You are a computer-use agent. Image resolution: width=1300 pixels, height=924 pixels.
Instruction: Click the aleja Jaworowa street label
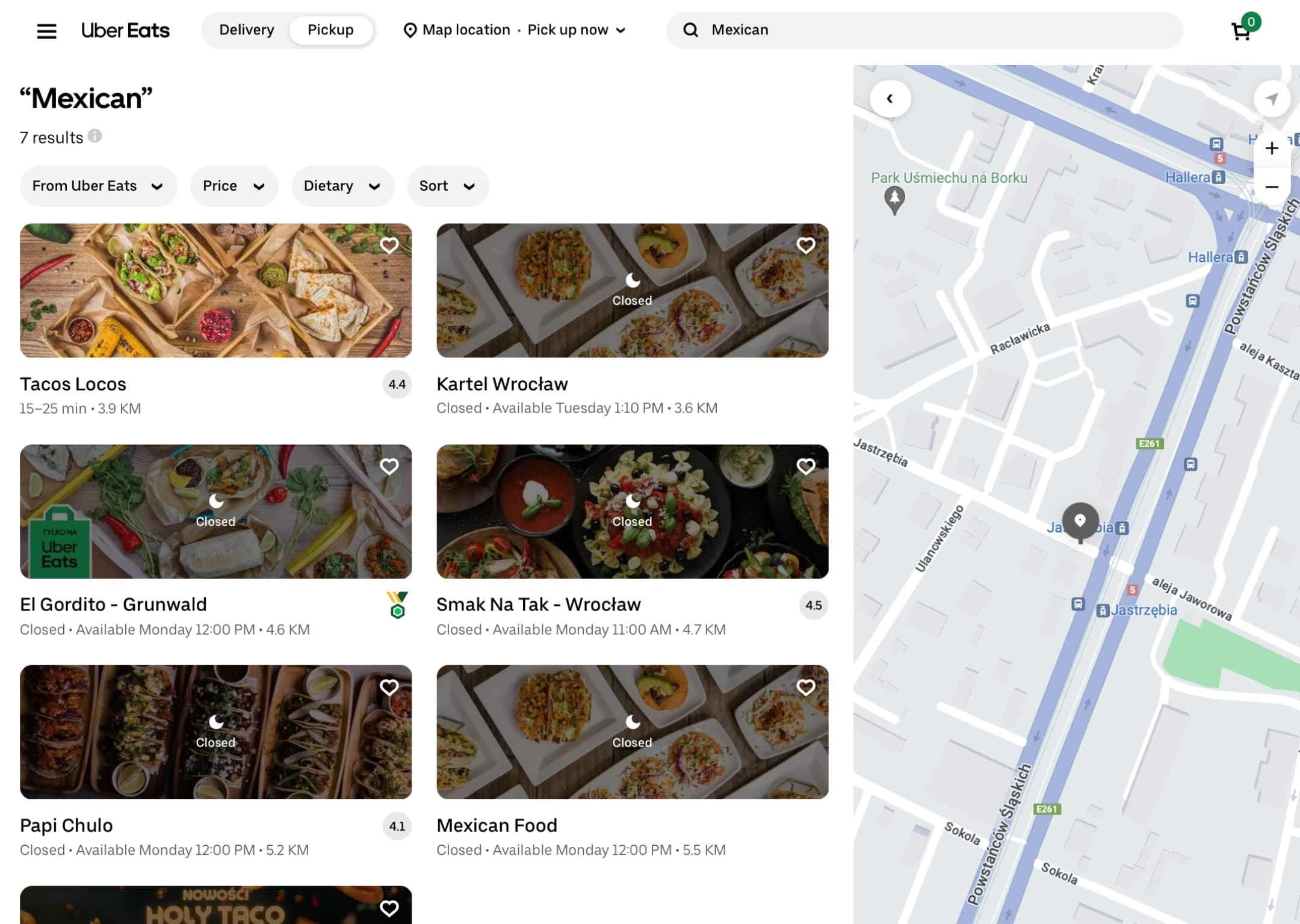coord(1192,599)
